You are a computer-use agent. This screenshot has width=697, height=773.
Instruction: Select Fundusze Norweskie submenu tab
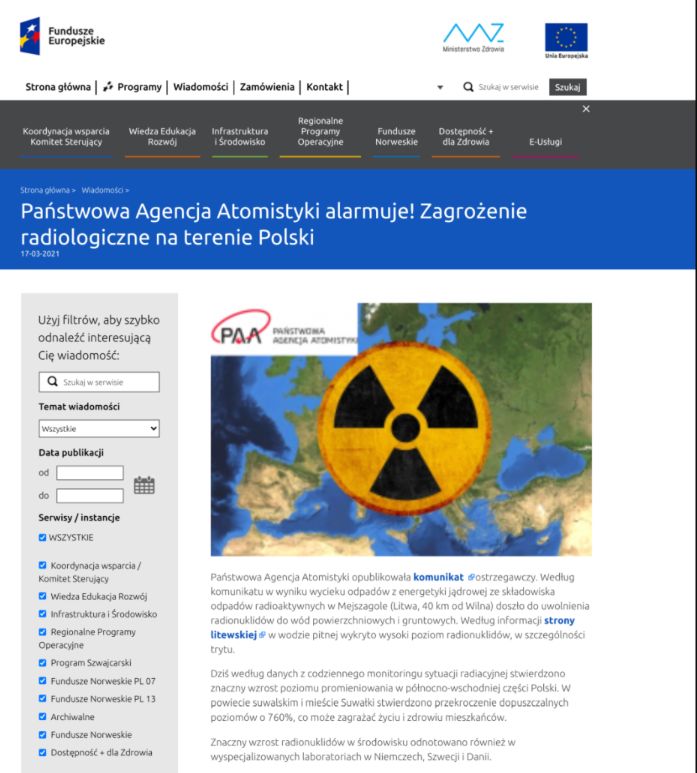click(x=396, y=137)
